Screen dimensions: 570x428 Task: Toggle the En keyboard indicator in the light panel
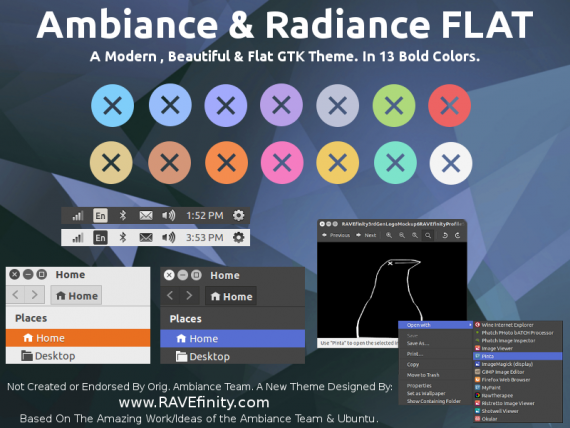tap(100, 238)
